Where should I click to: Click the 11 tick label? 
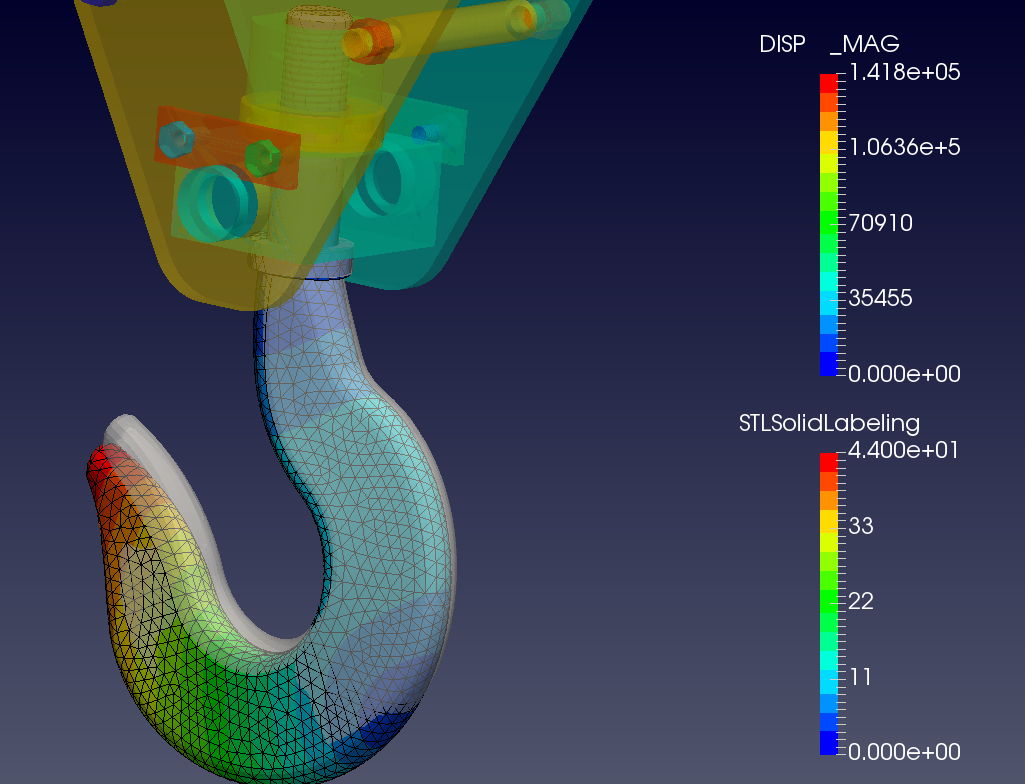tap(860, 677)
